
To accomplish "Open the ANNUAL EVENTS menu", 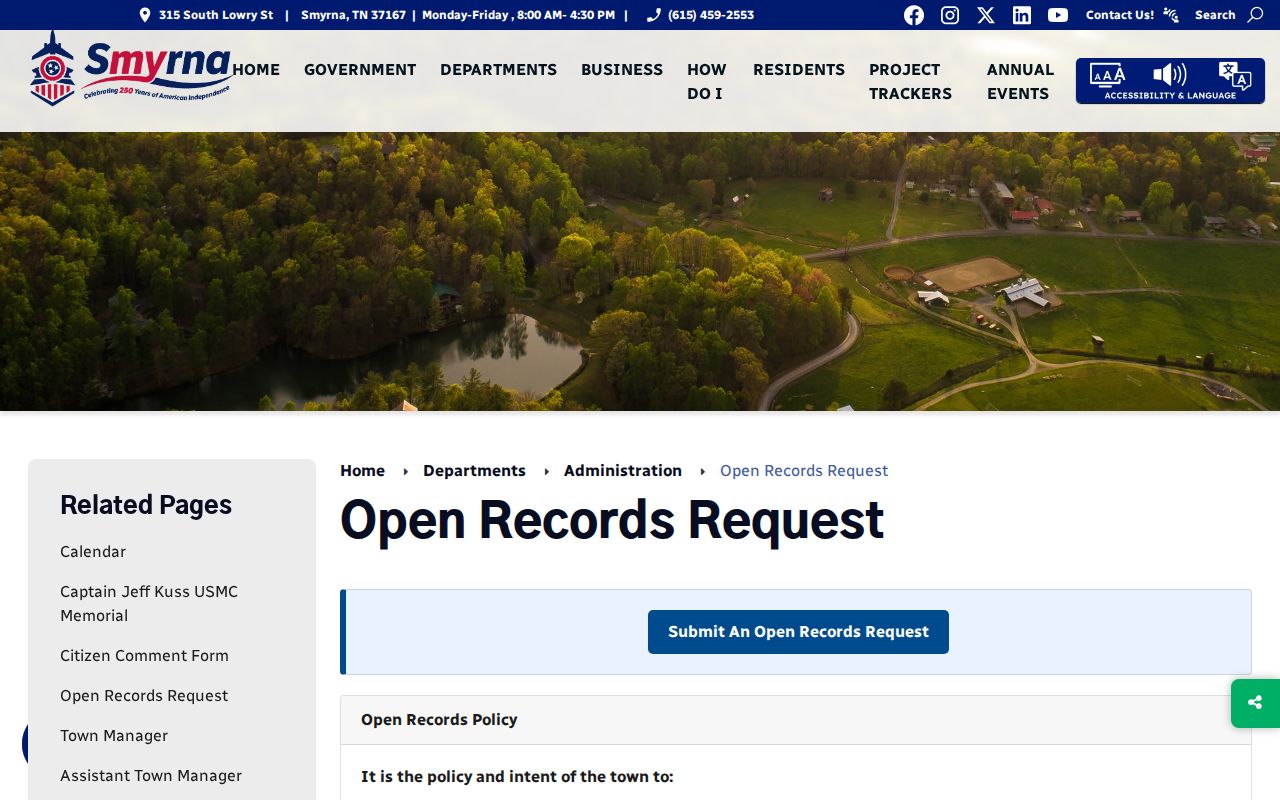I will click(x=1020, y=81).
